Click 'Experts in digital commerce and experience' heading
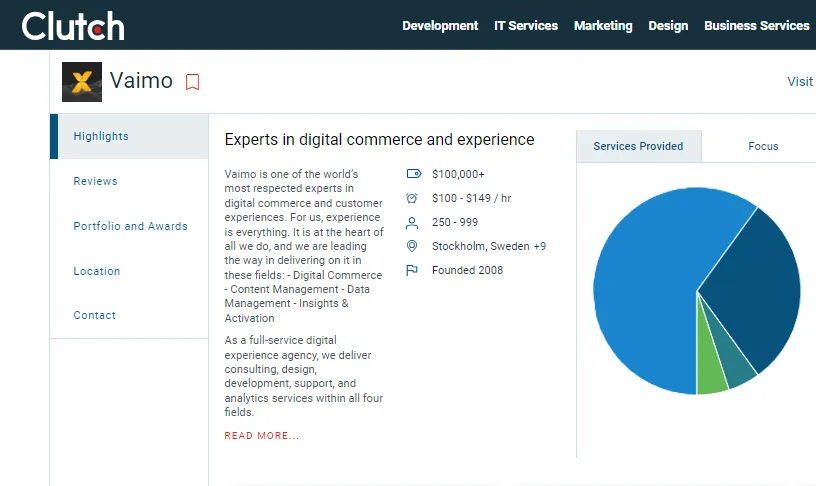 [x=379, y=139]
